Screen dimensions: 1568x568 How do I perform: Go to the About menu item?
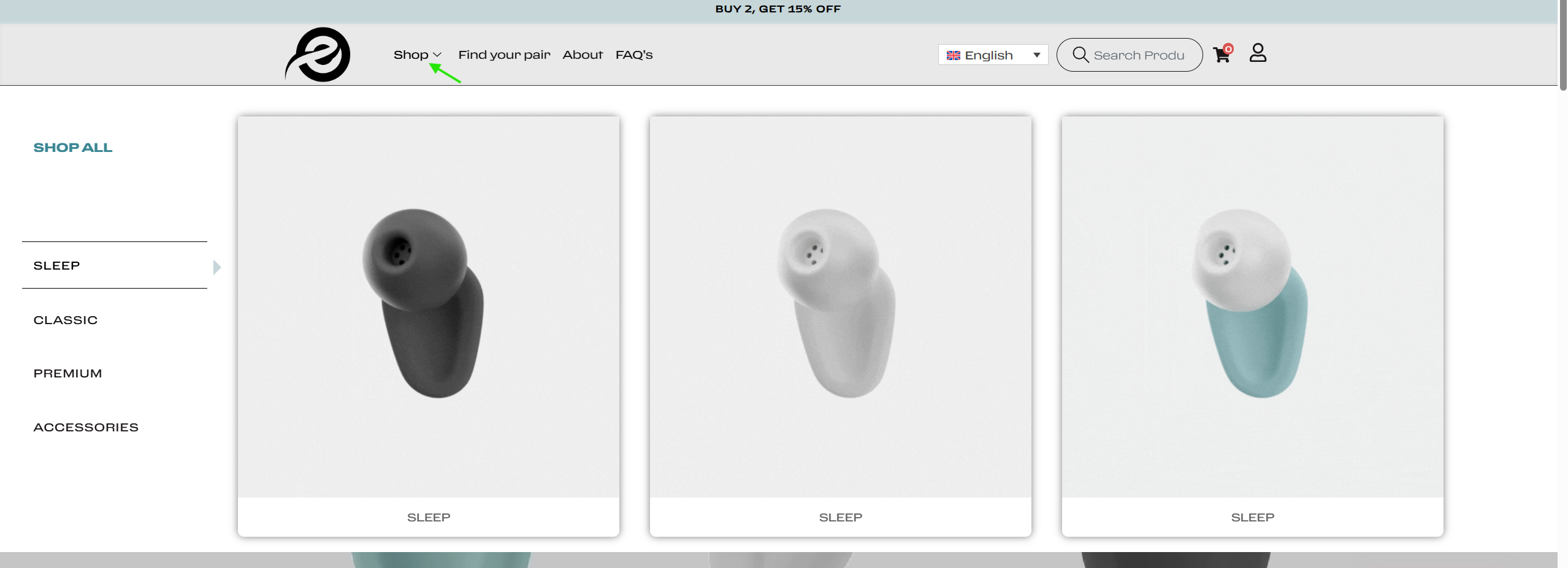pos(583,55)
